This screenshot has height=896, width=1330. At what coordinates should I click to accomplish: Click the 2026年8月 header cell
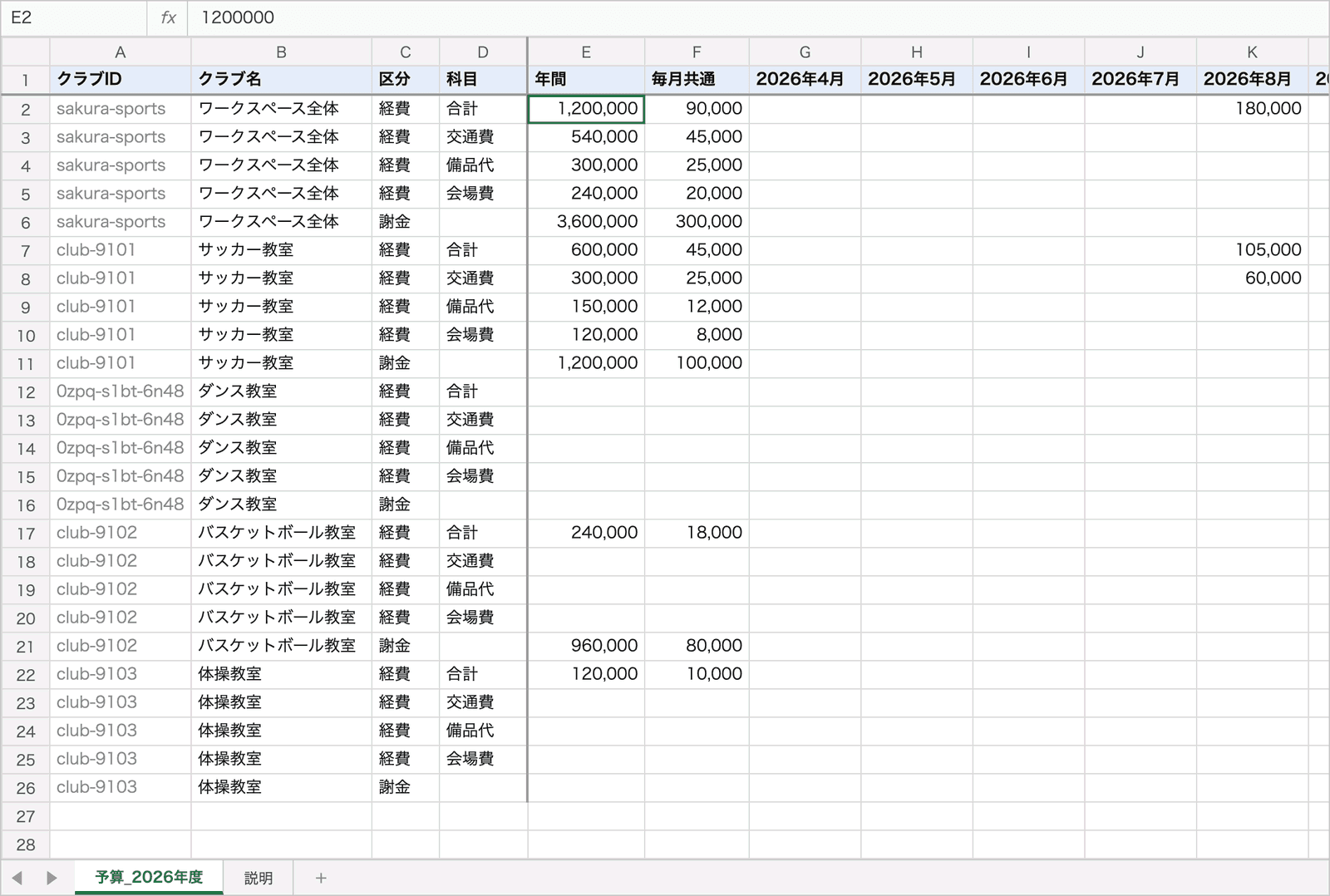pos(1252,80)
